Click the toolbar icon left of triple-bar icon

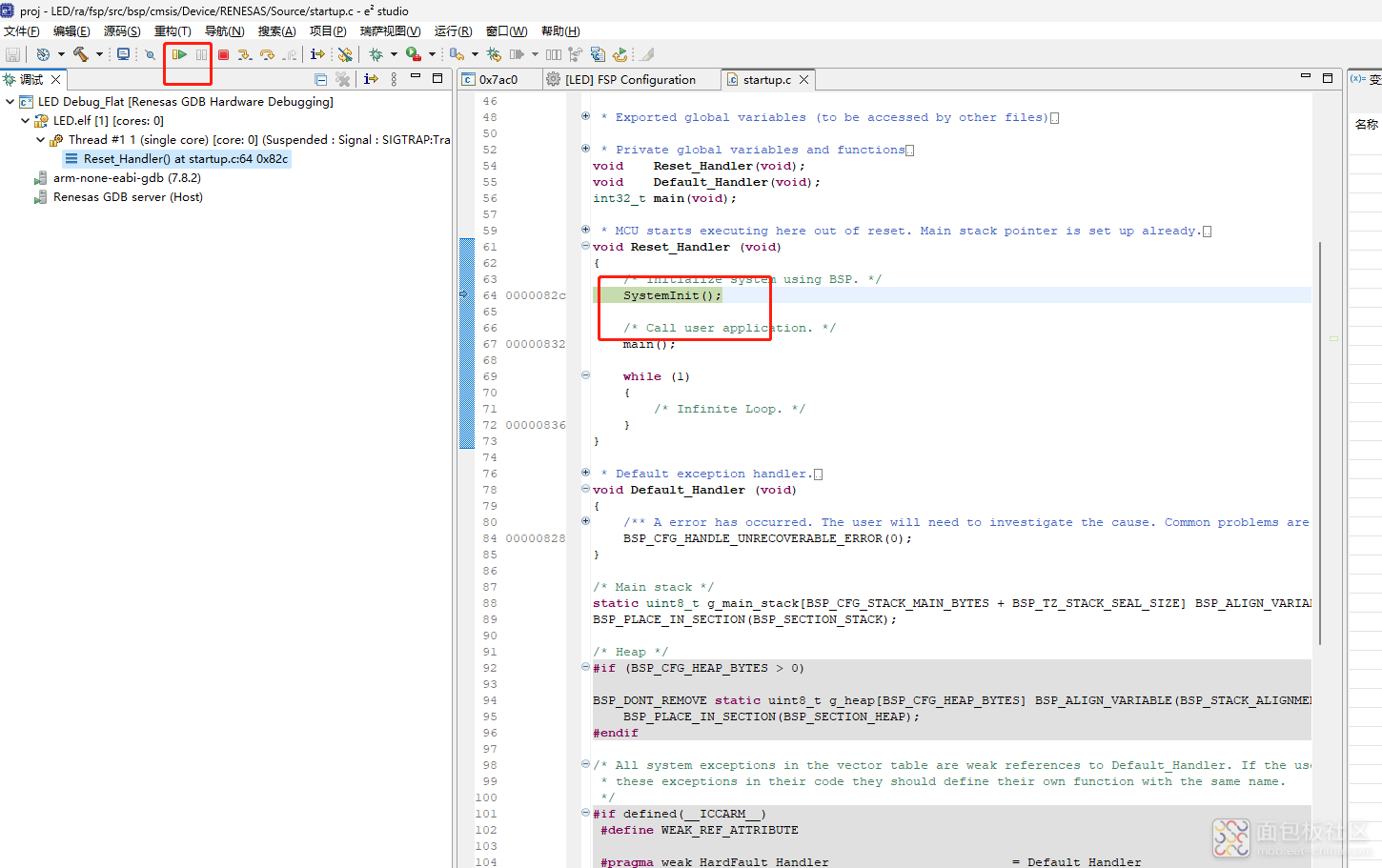517,54
